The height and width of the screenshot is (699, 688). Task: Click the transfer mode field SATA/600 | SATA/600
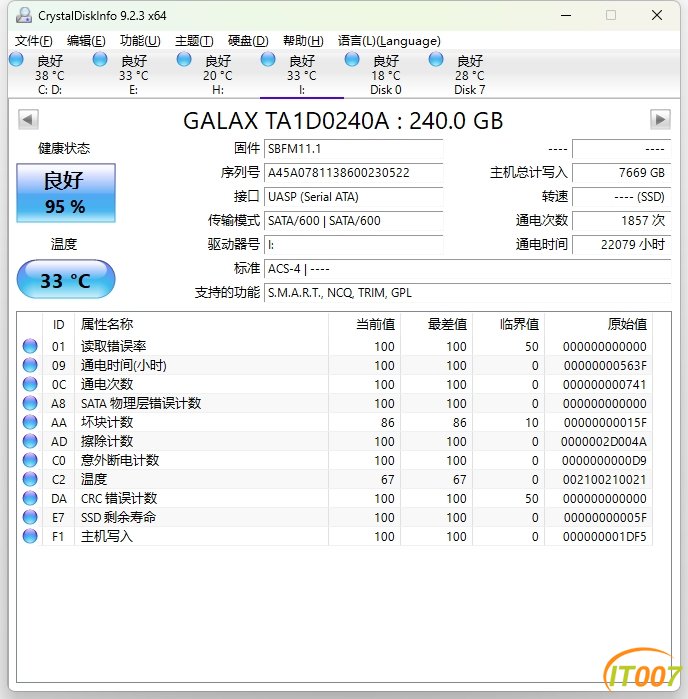[354, 221]
